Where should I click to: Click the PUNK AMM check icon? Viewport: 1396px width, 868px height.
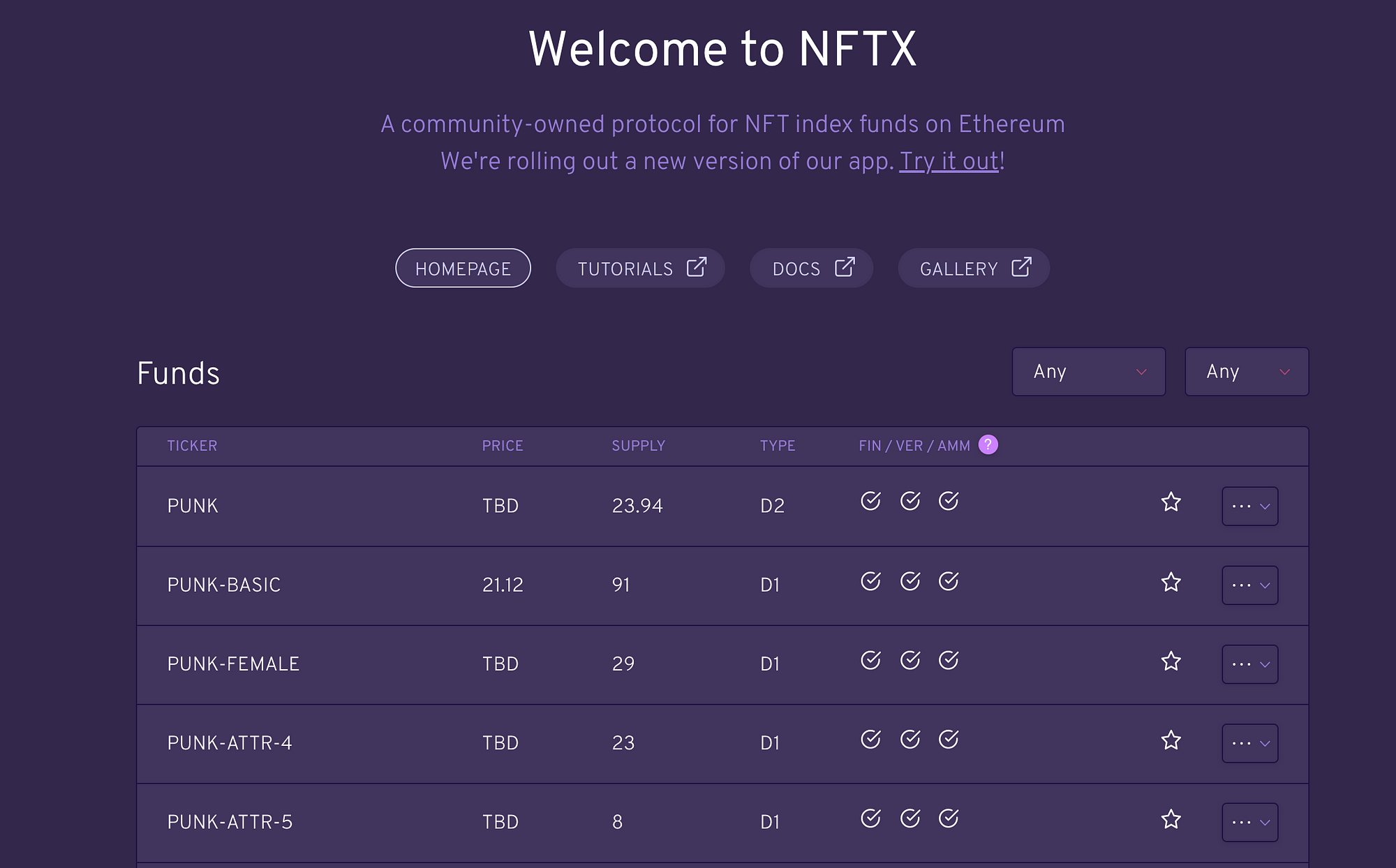point(949,501)
